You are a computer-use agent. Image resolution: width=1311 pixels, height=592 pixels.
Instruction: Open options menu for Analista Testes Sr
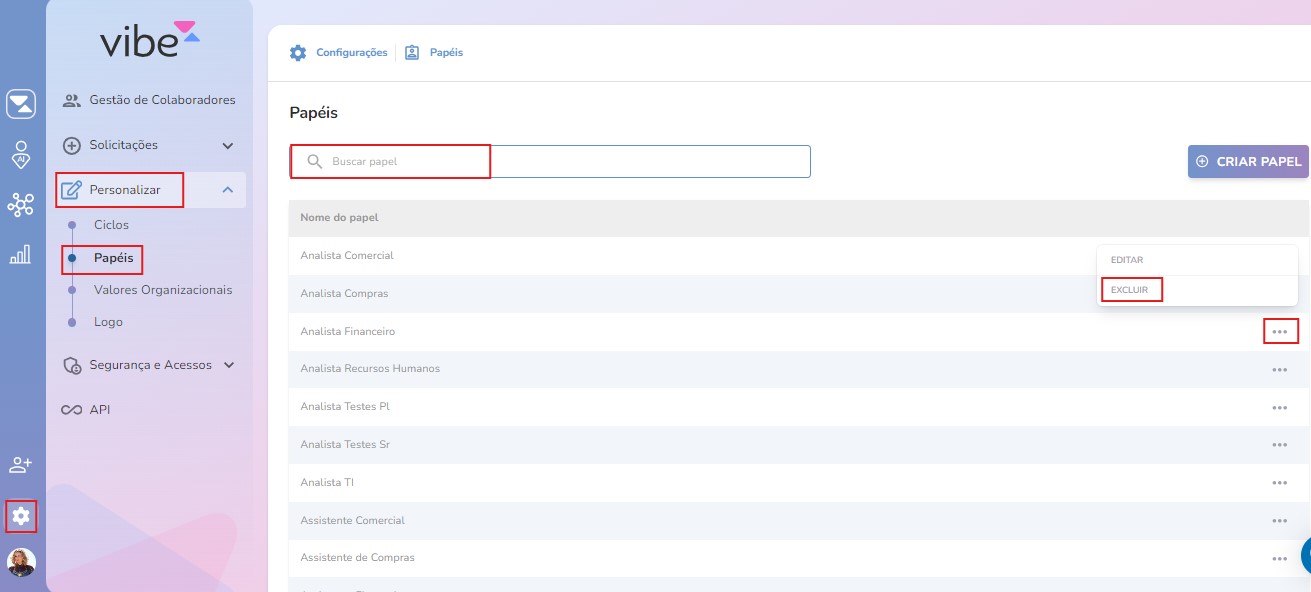pos(1280,445)
